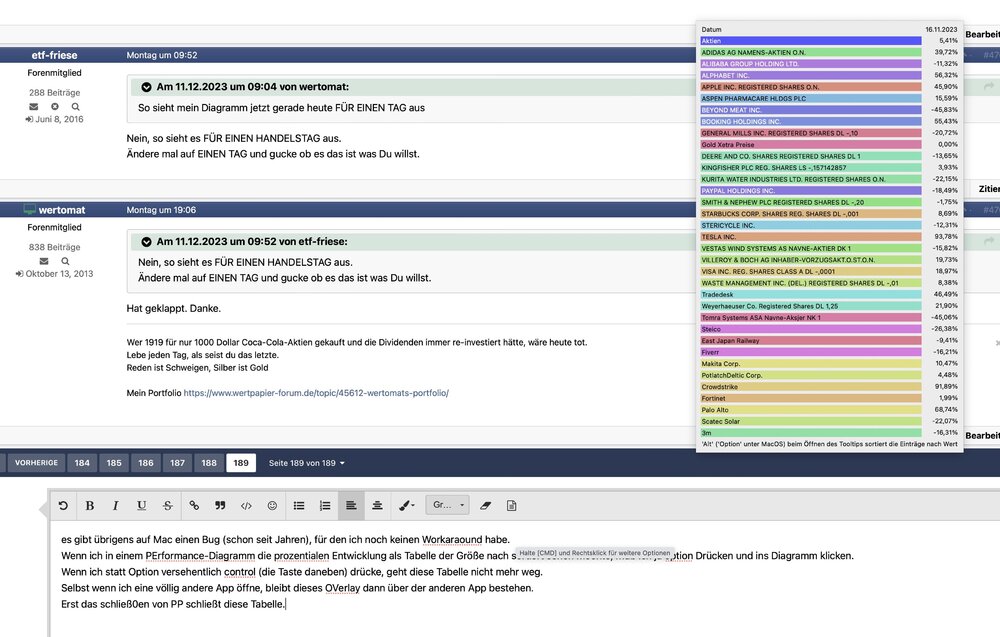The width and height of the screenshot is (1000, 637).
Task: Search wertomat's posts via magnifier icon
Action: 65,261
